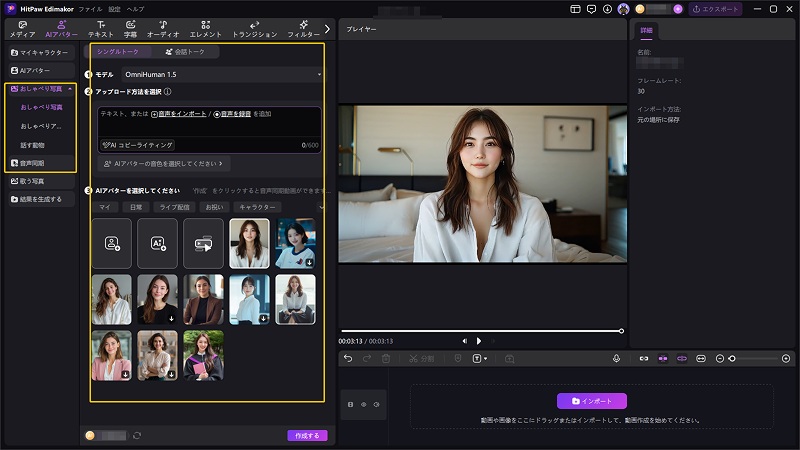Select the 話す動物 sub-item
Viewport: 800px width, 450px height.
32,145
